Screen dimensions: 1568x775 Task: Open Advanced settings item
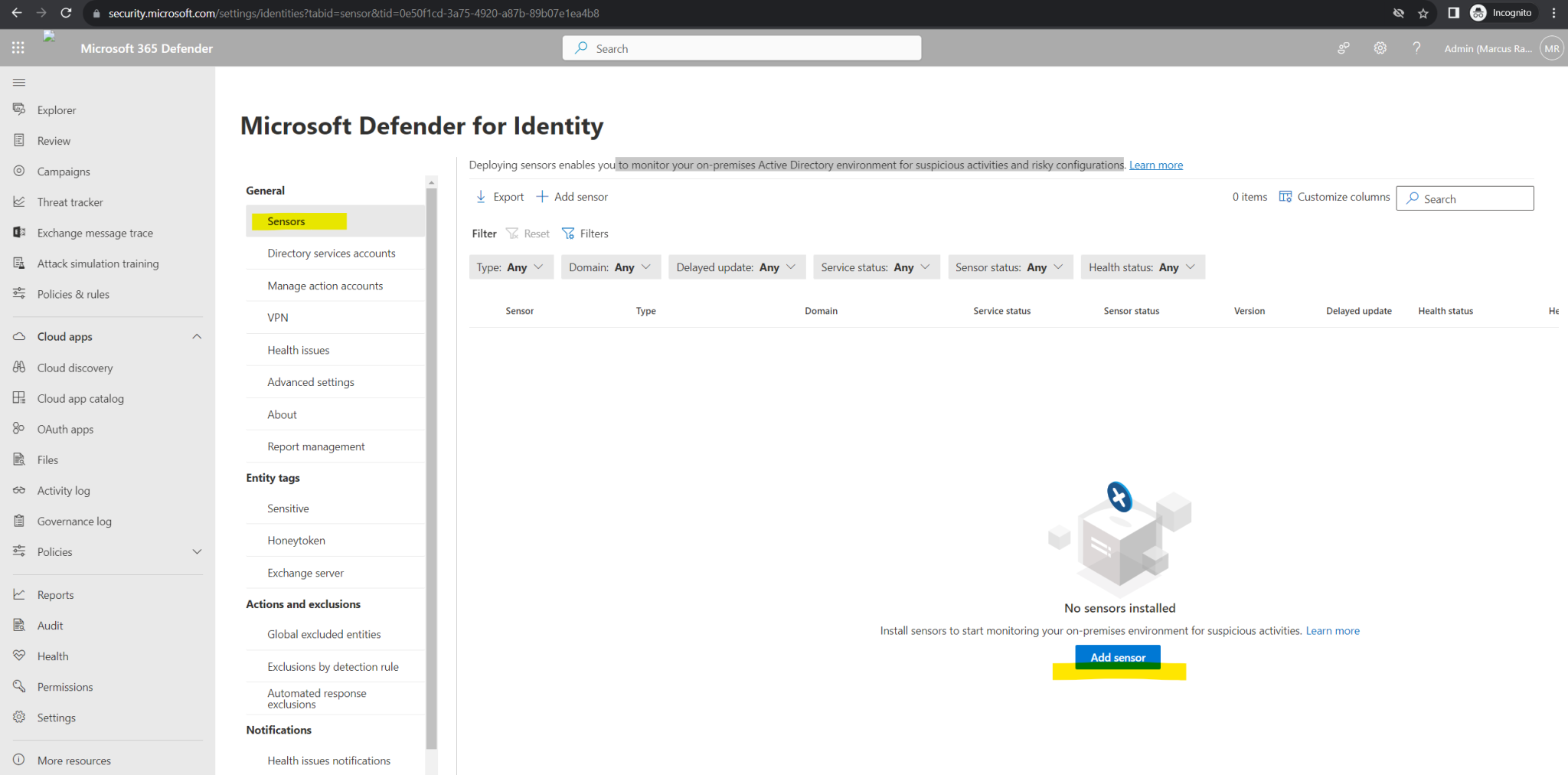click(335, 382)
